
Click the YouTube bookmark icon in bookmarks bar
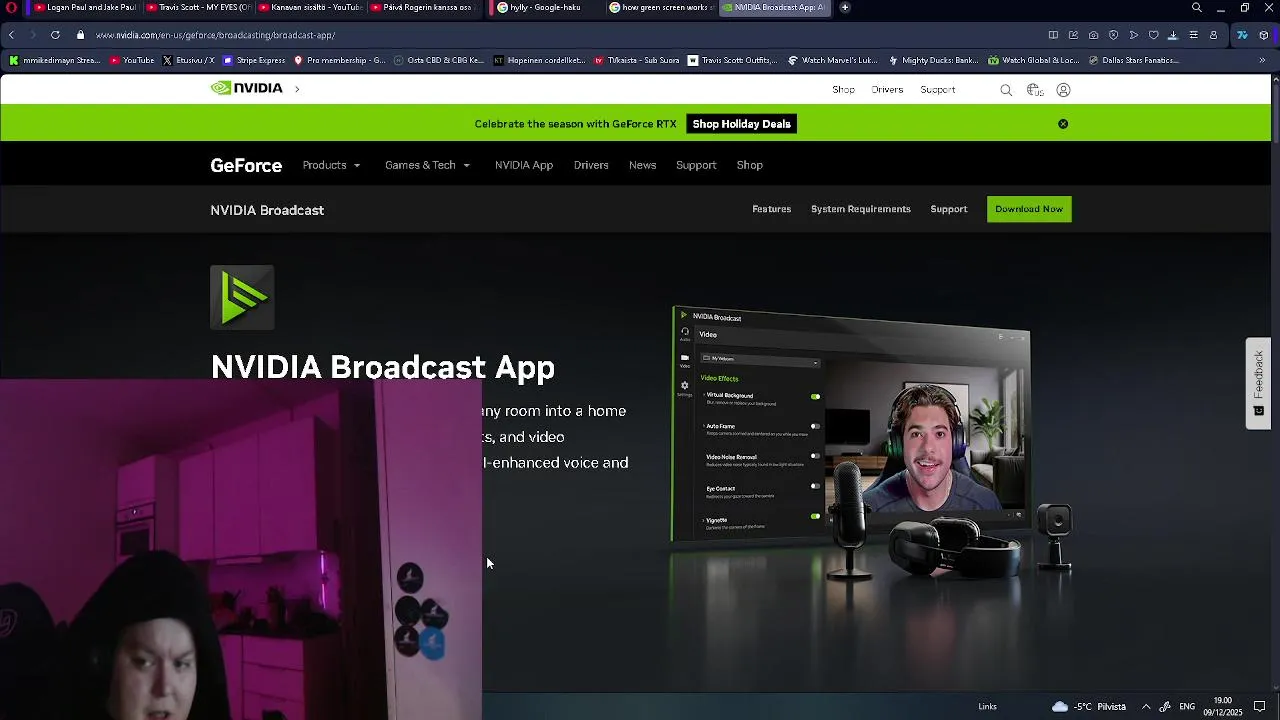(115, 60)
